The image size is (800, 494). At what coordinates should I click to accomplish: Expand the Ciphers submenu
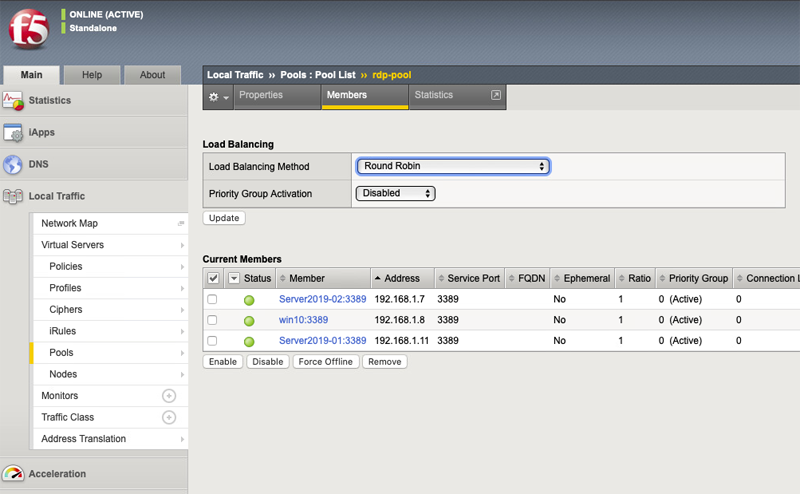[x=182, y=310]
